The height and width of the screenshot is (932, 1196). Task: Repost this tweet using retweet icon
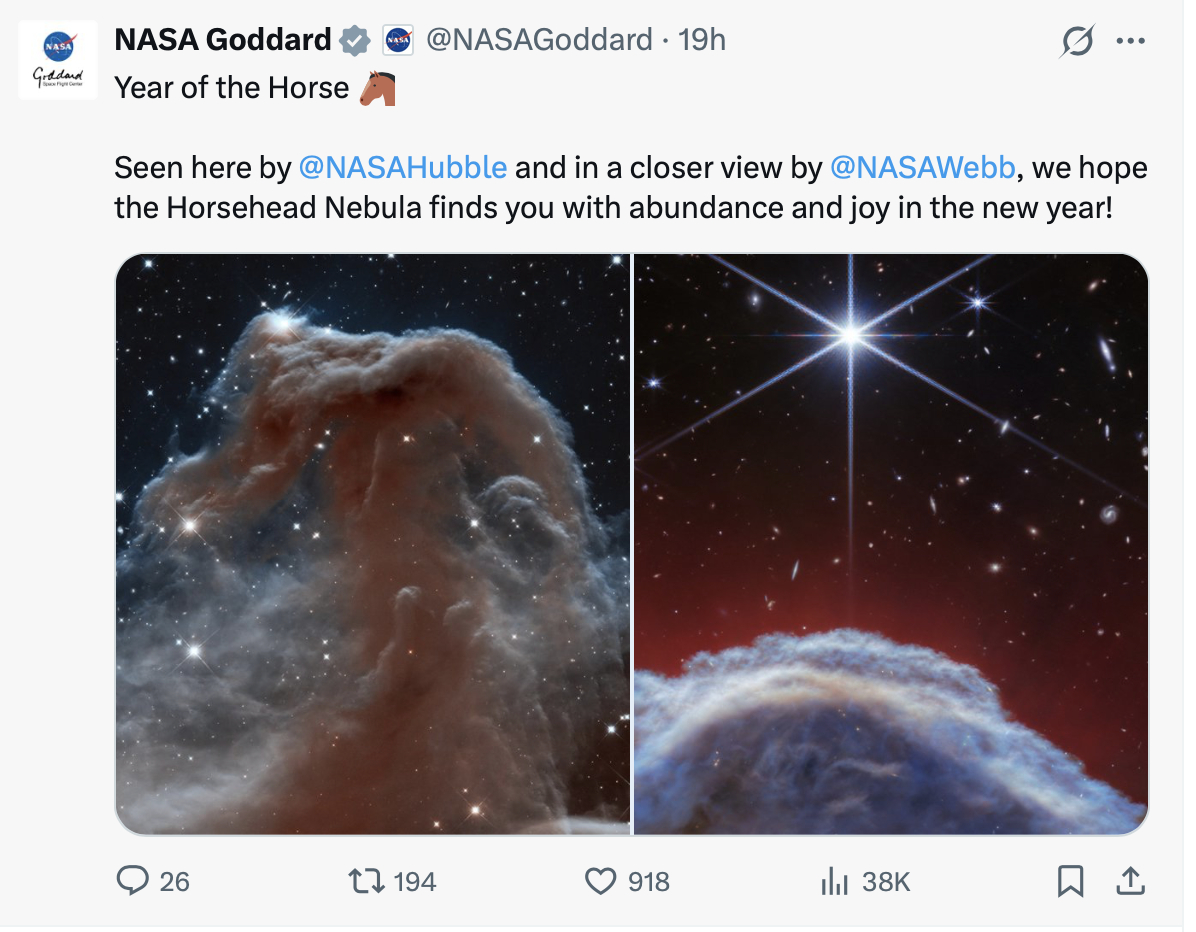coord(360,881)
